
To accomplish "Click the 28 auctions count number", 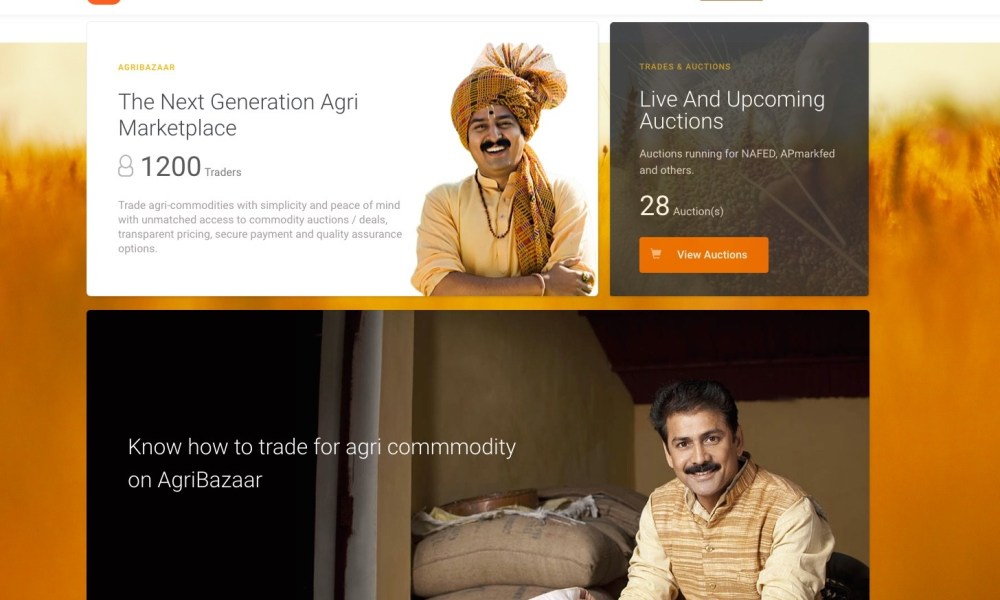I will (x=654, y=206).
